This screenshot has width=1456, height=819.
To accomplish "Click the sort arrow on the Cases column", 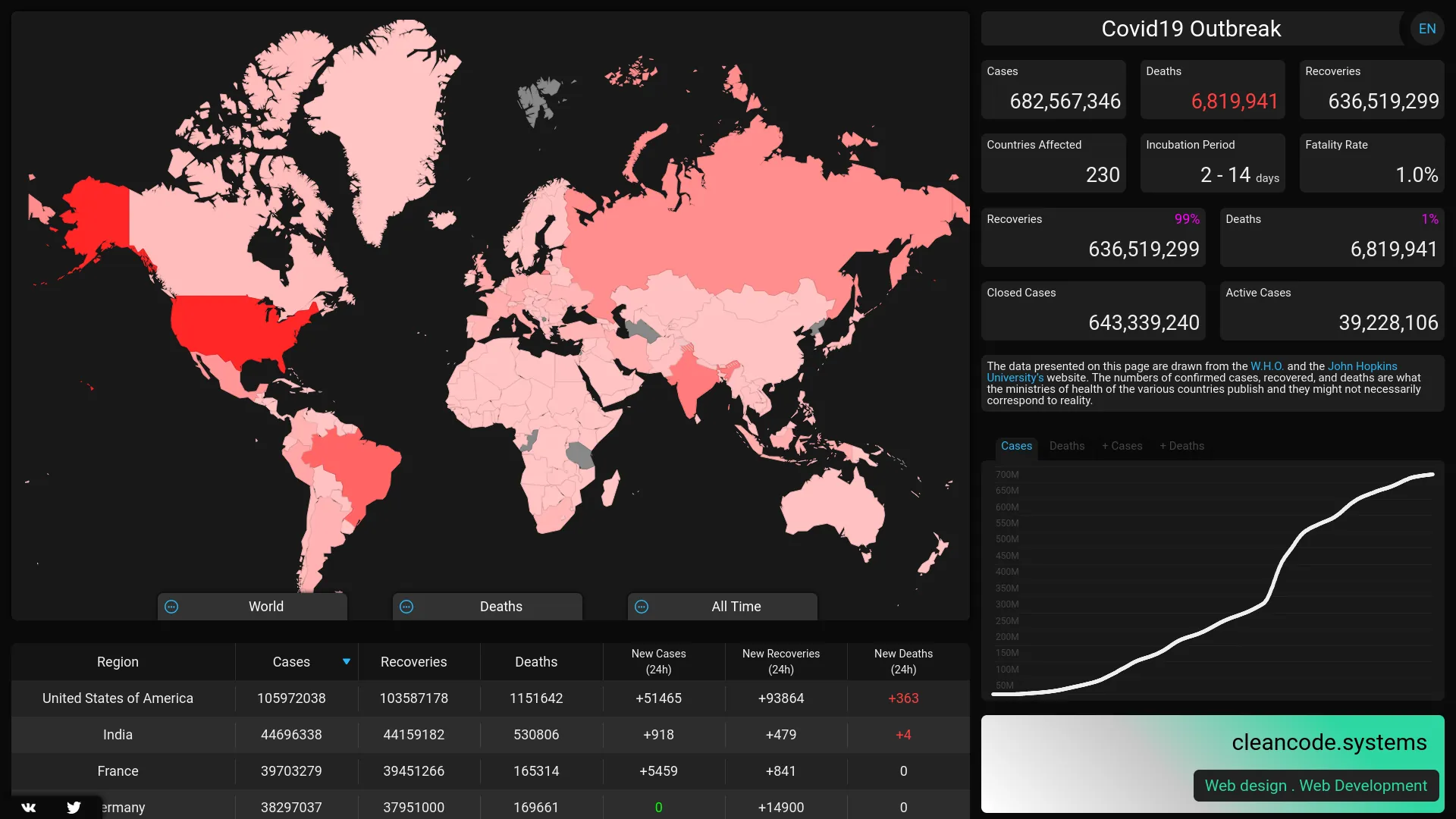I will [346, 661].
